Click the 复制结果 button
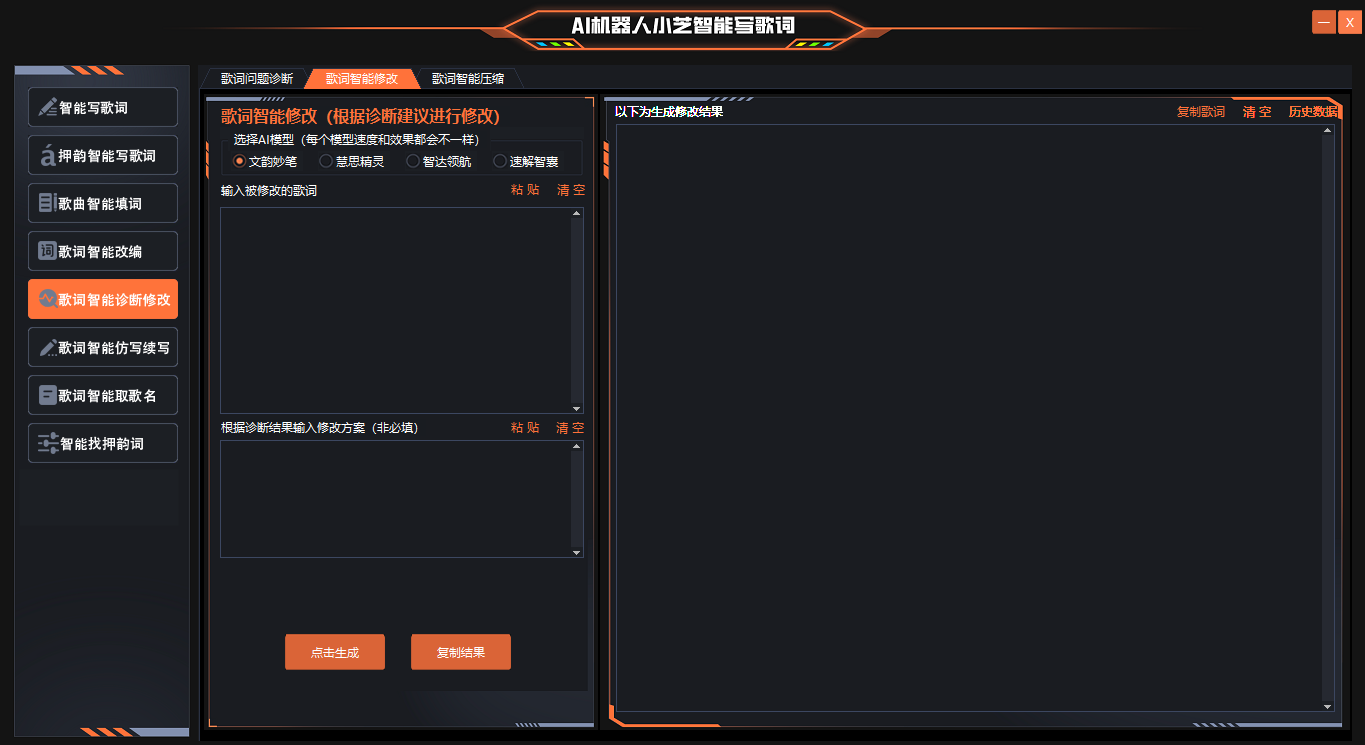 461,652
